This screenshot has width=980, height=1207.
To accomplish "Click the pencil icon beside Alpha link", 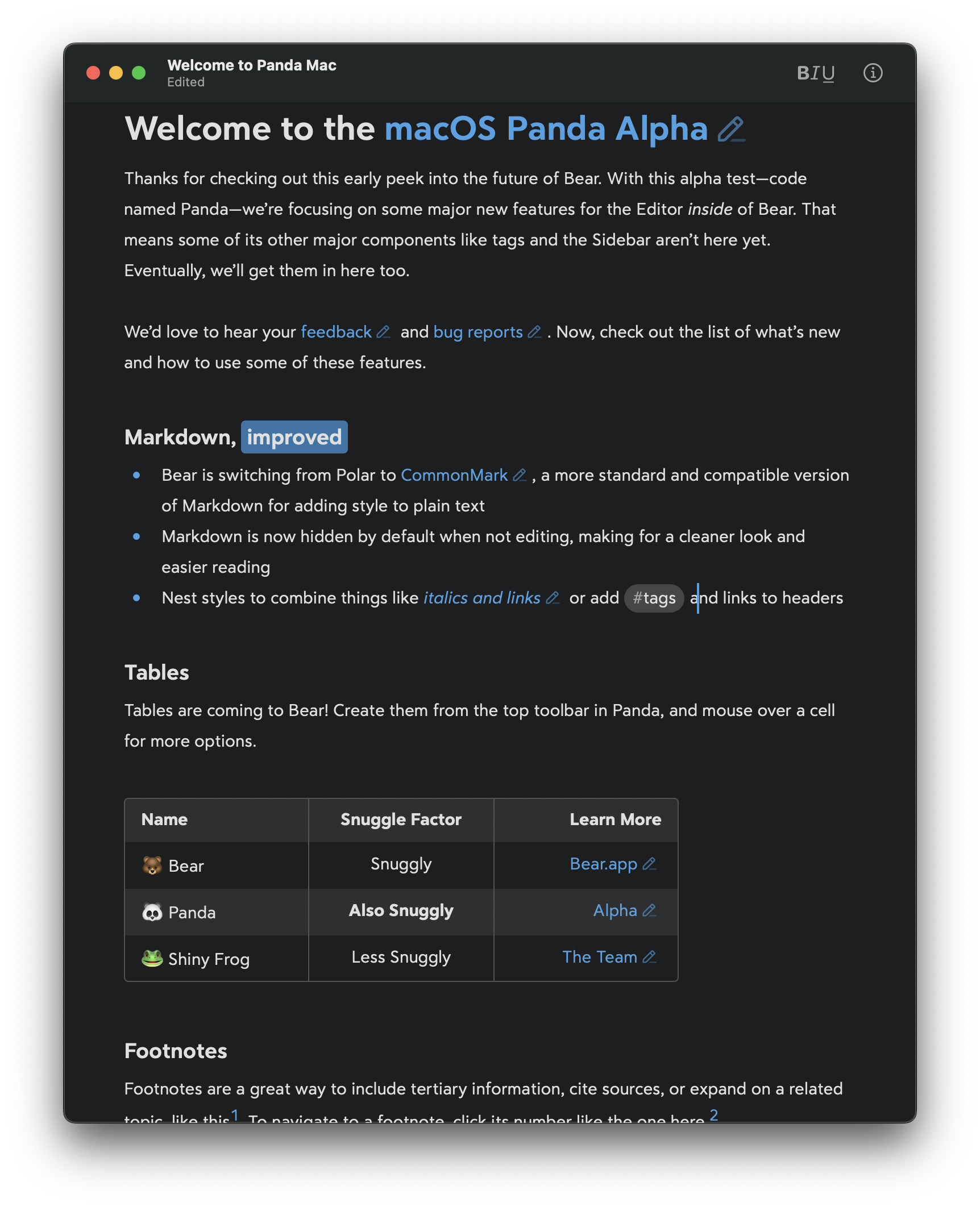I will coord(649,911).
